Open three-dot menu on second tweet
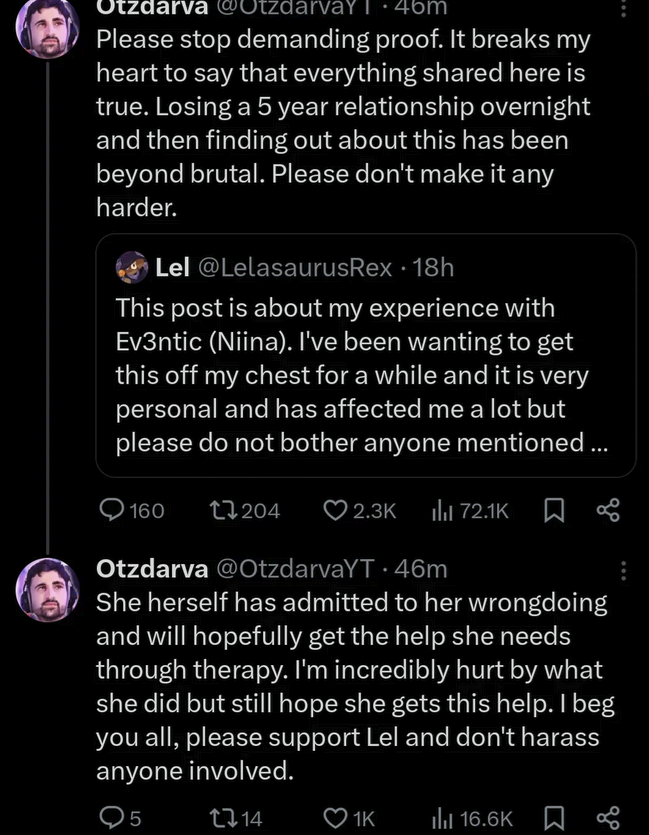This screenshot has width=649, height=835. [x=625, y=570]
